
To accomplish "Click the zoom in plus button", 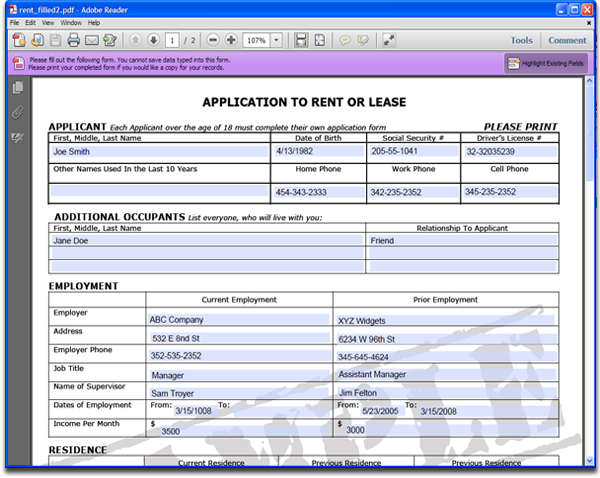I will coord(231,40).
